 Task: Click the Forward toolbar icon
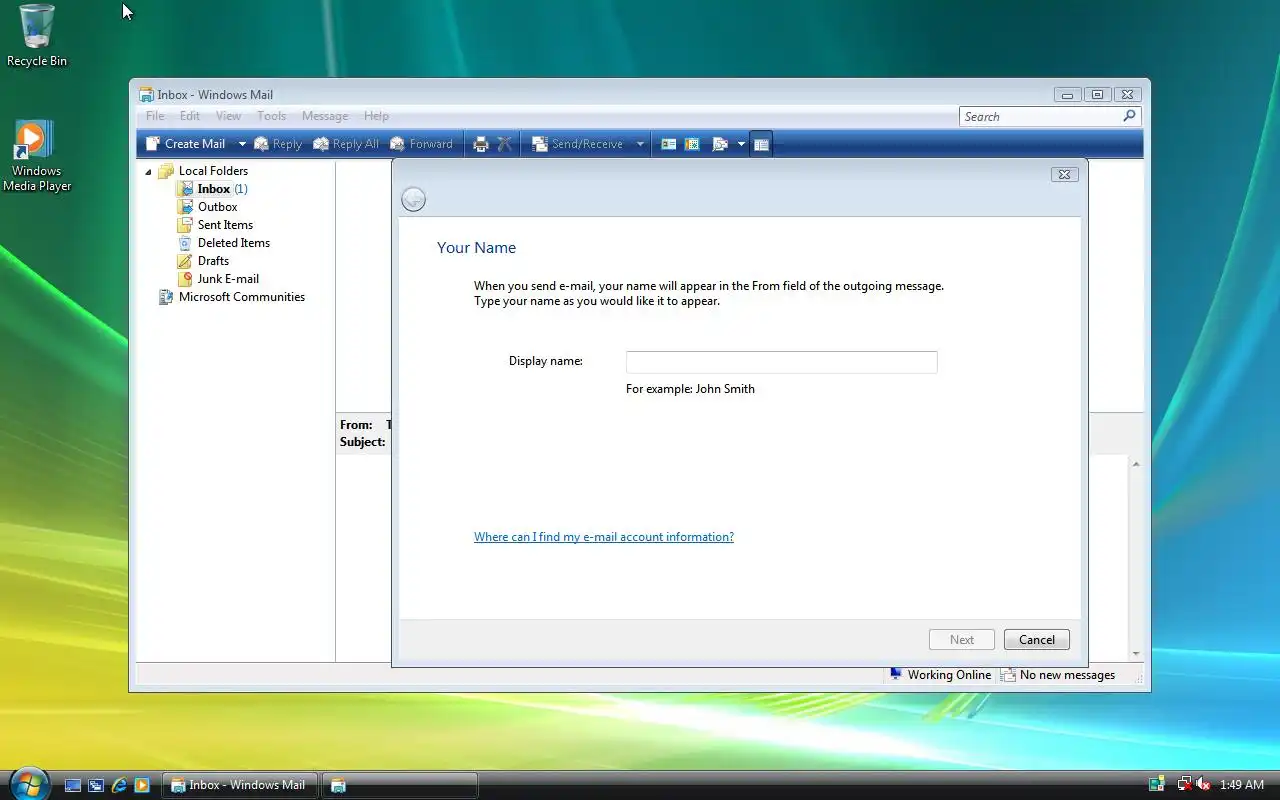(x=421, y=144)
